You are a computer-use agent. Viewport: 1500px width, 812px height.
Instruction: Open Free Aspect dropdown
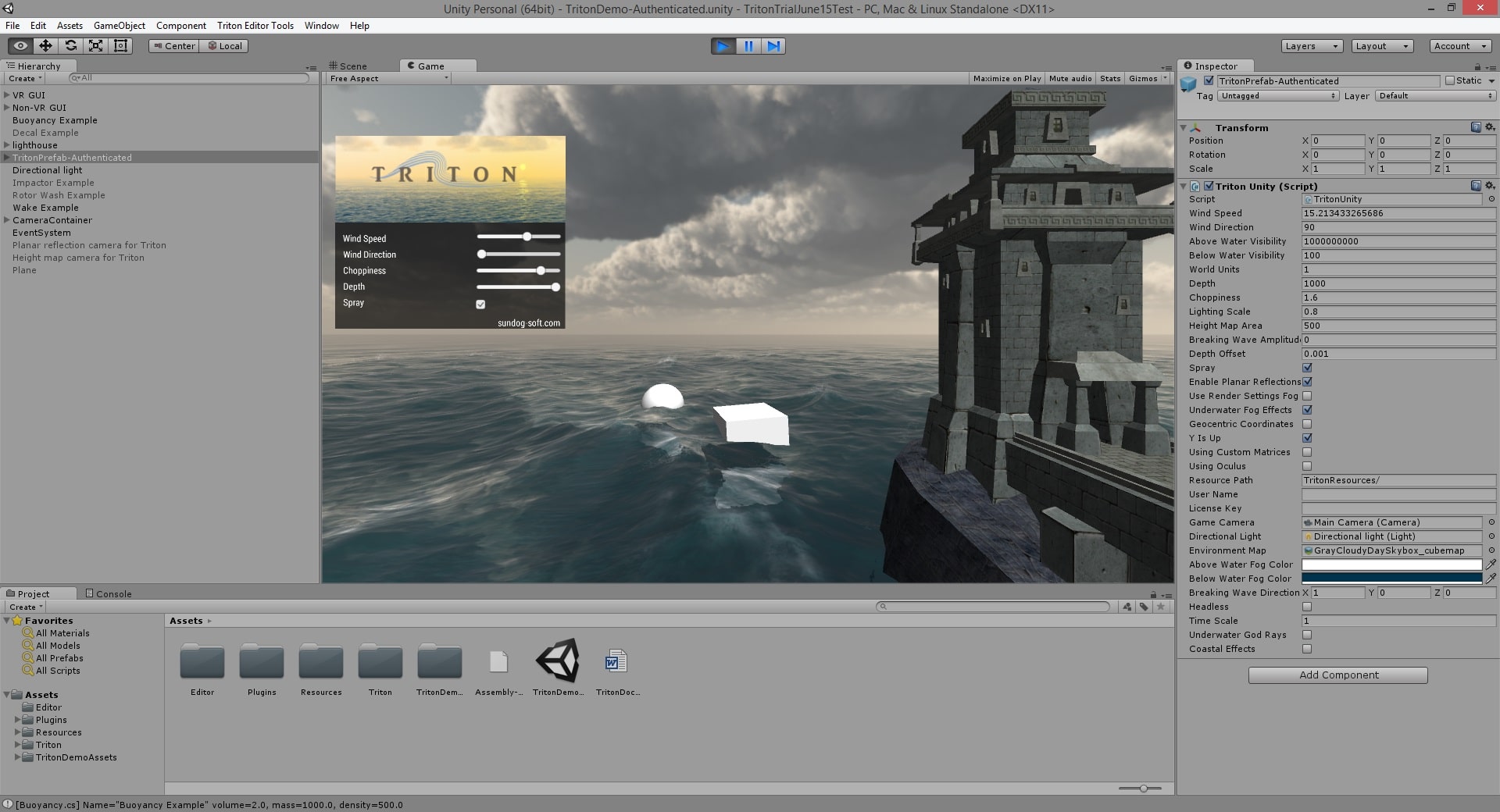(389, 78)
